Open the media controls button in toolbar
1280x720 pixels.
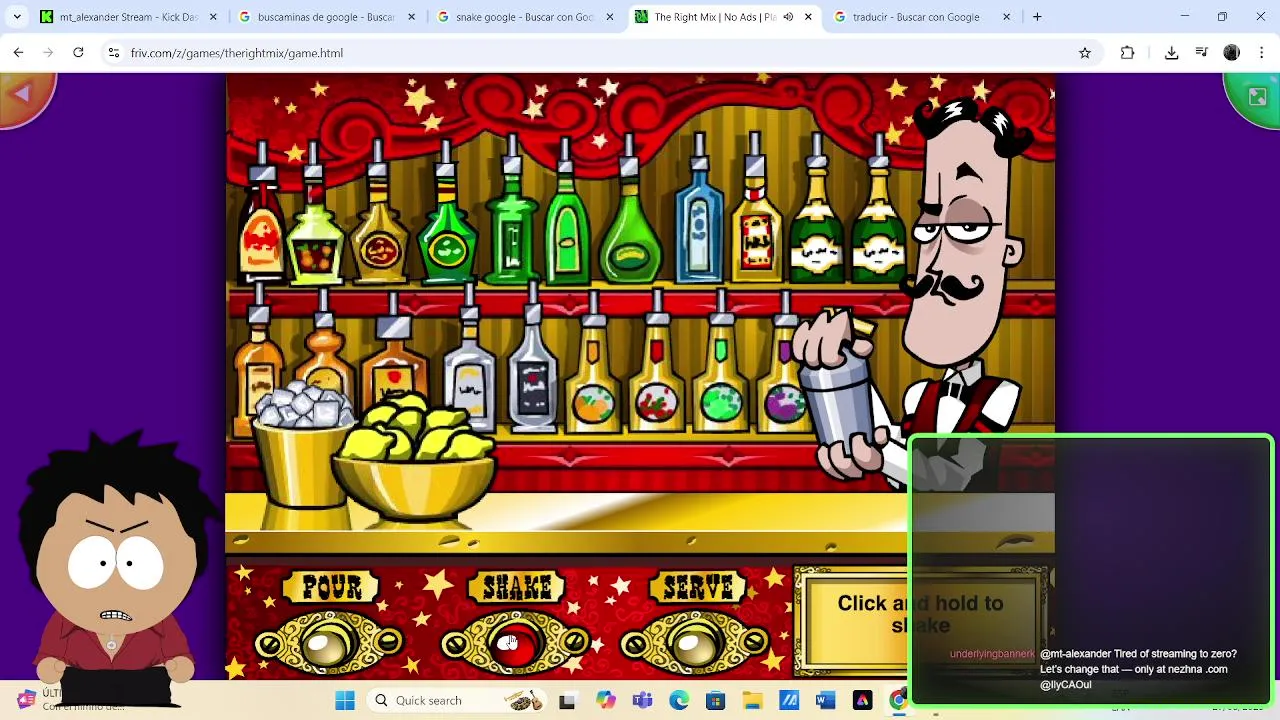pos(1202,53)
